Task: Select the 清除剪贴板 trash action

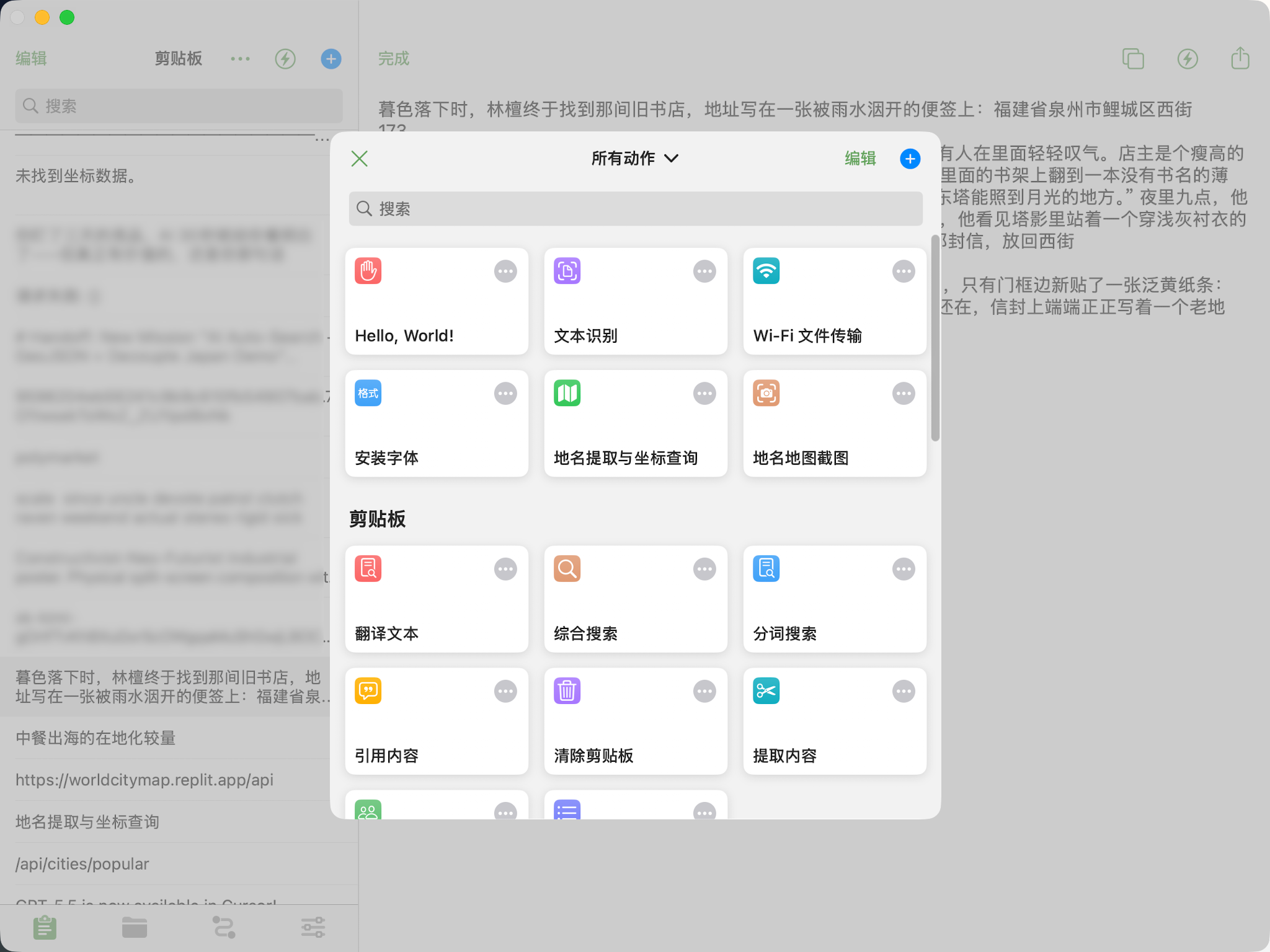Action: pos(635,721)
